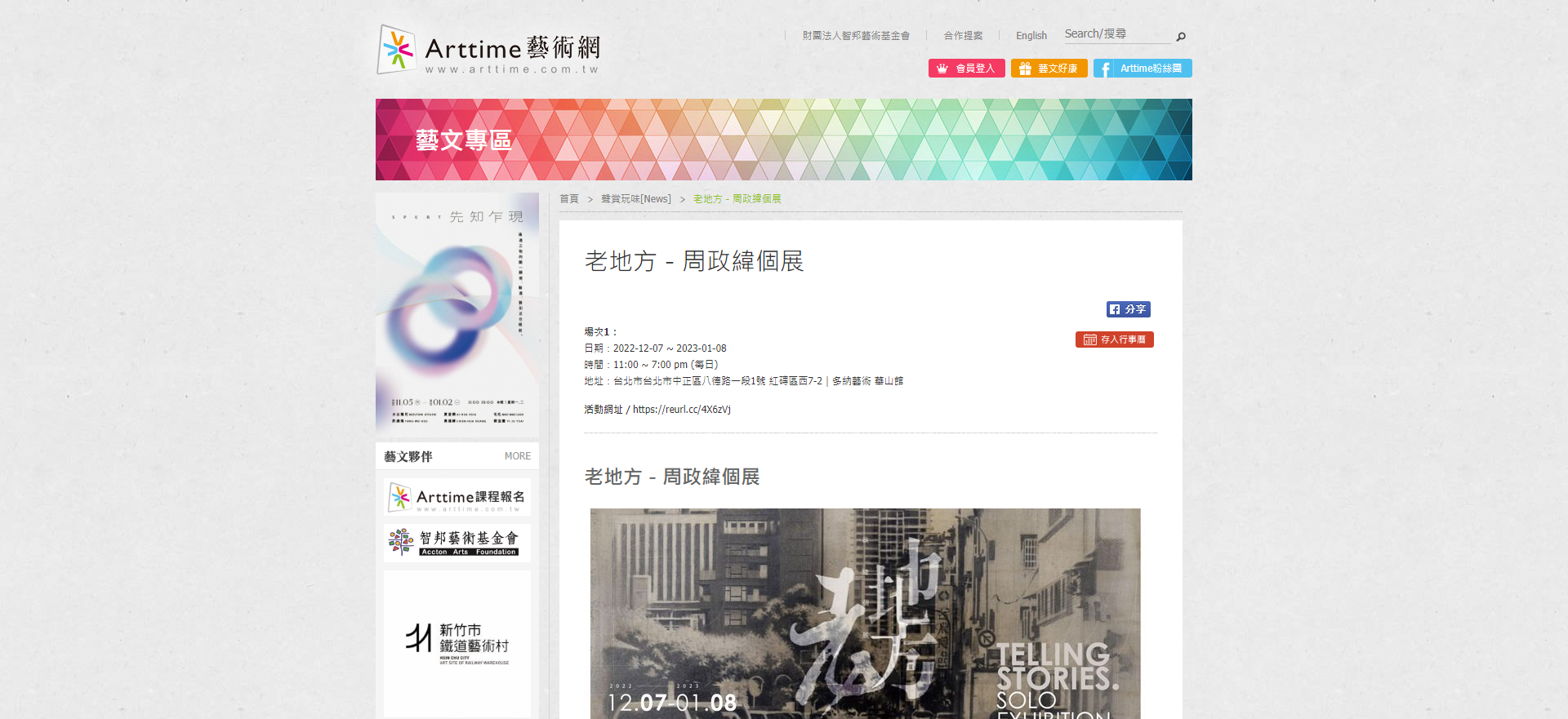Go to 首頁 in breadcrumb
Screen dimensions: 1568x719
coord(569,199)
